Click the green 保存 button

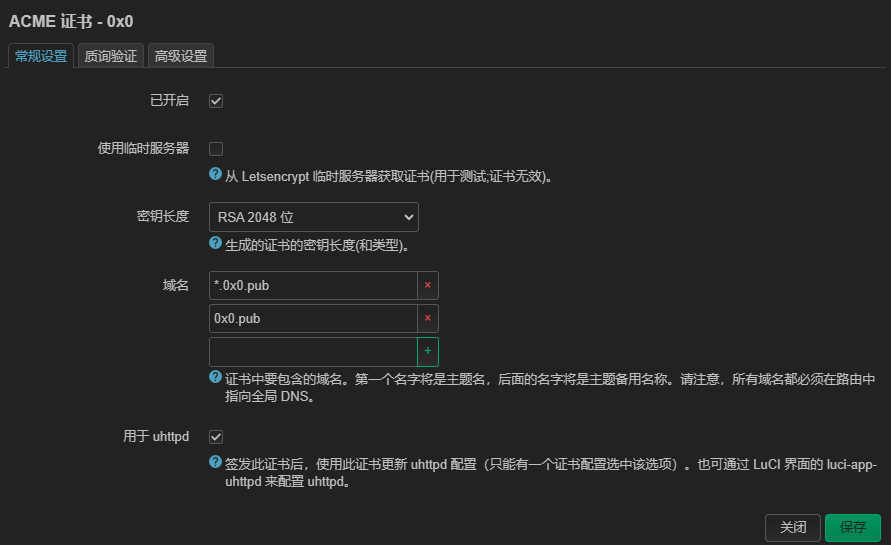tap(853, 528)
